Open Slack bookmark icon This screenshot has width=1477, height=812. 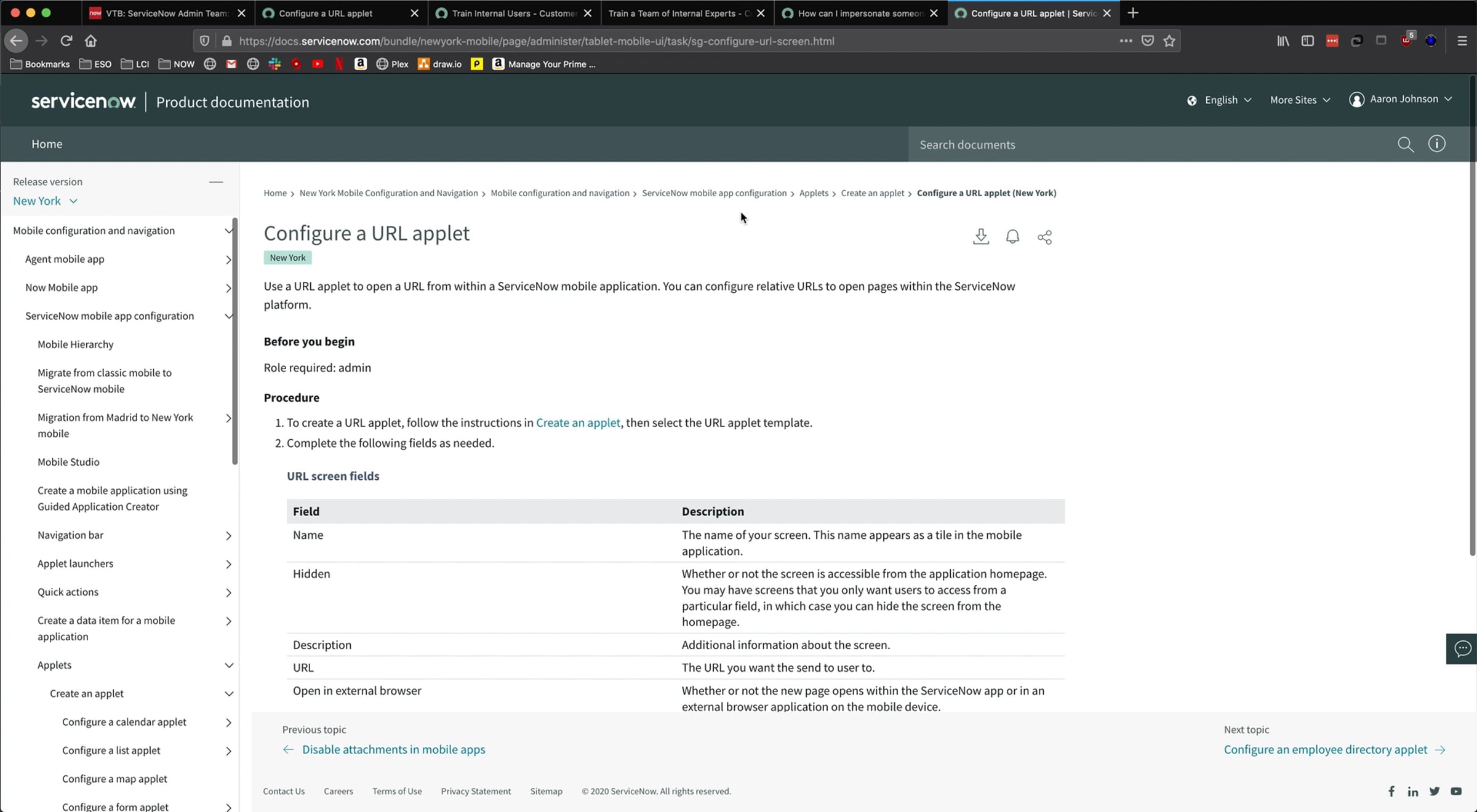[274, 64]
